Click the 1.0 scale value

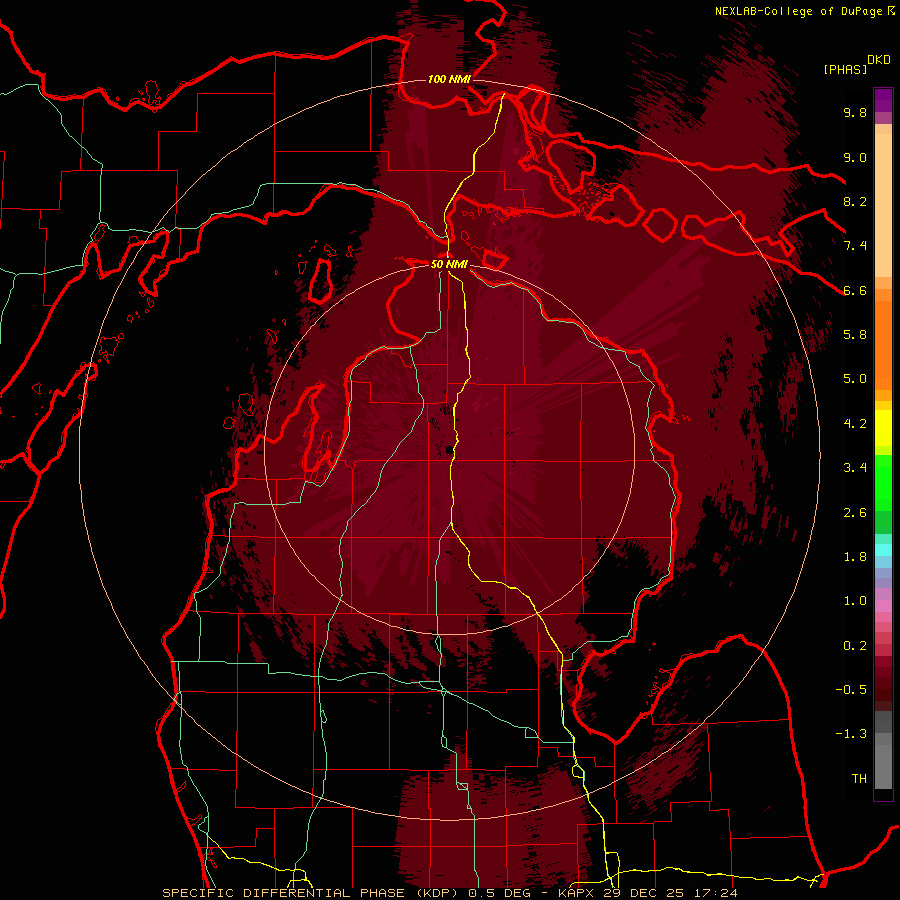(x=855, y=601)
